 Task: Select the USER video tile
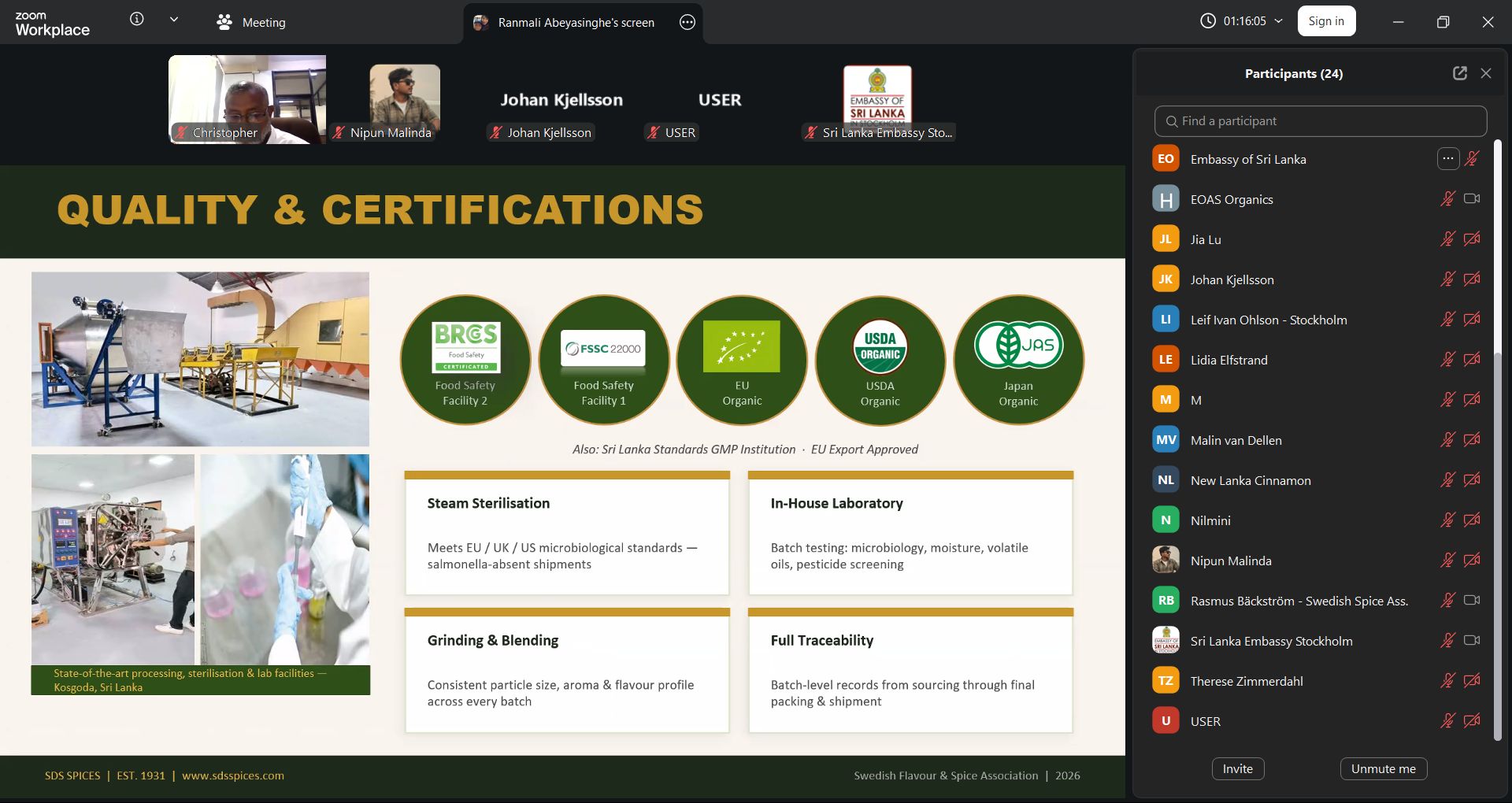pos(720,99)
